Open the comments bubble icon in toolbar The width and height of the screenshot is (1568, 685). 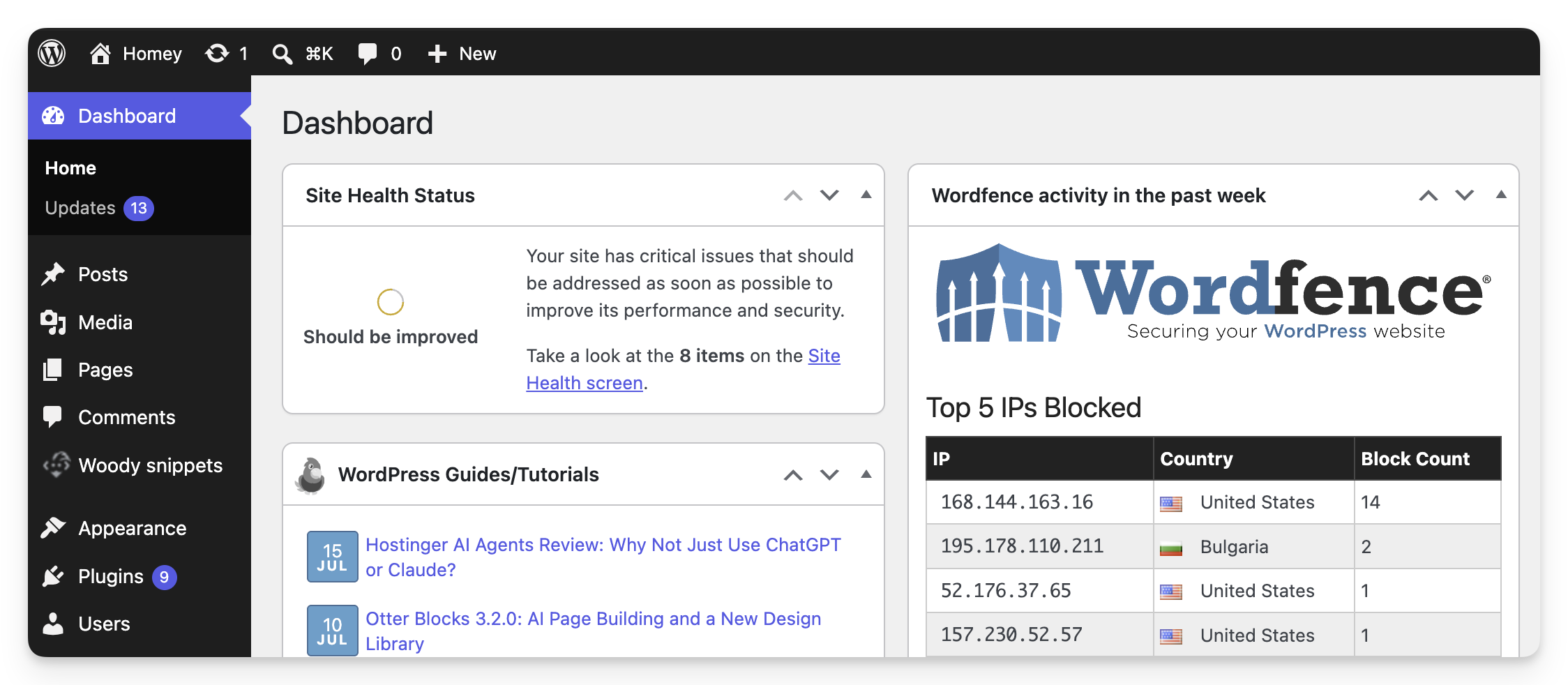(x=368, y=54)
